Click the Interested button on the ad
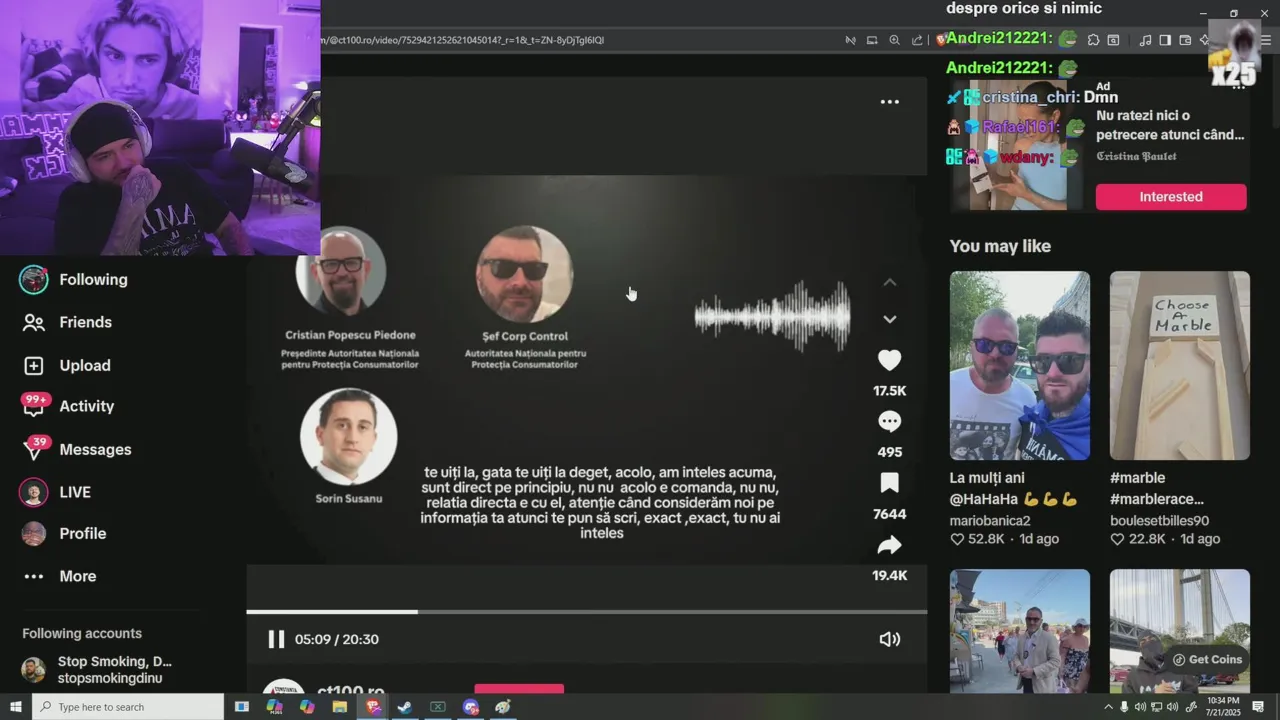Viewport: 1280px width, 720px height. pyautogui.click(x=1171, y=197)
